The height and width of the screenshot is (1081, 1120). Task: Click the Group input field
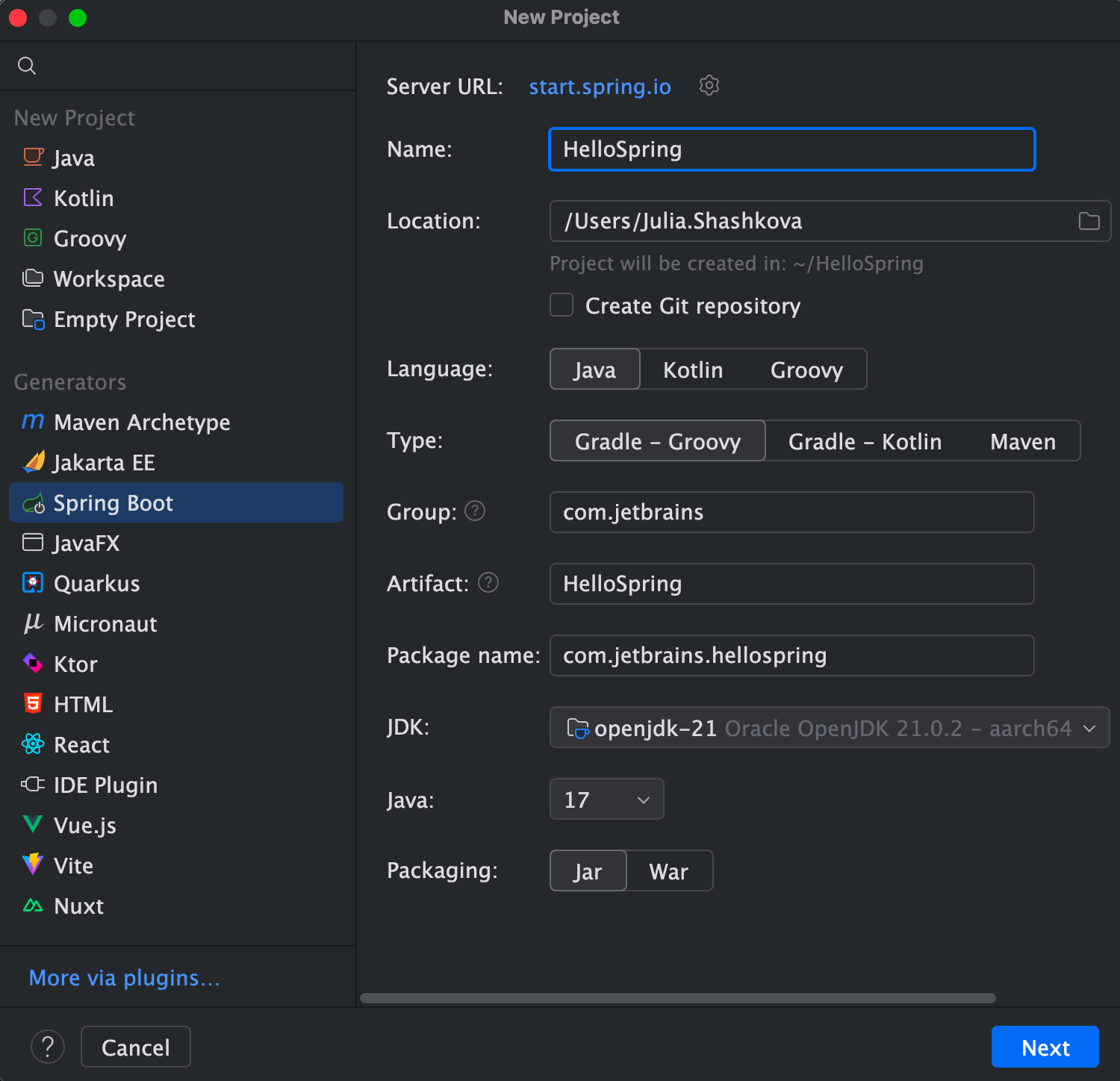(792, 512)
